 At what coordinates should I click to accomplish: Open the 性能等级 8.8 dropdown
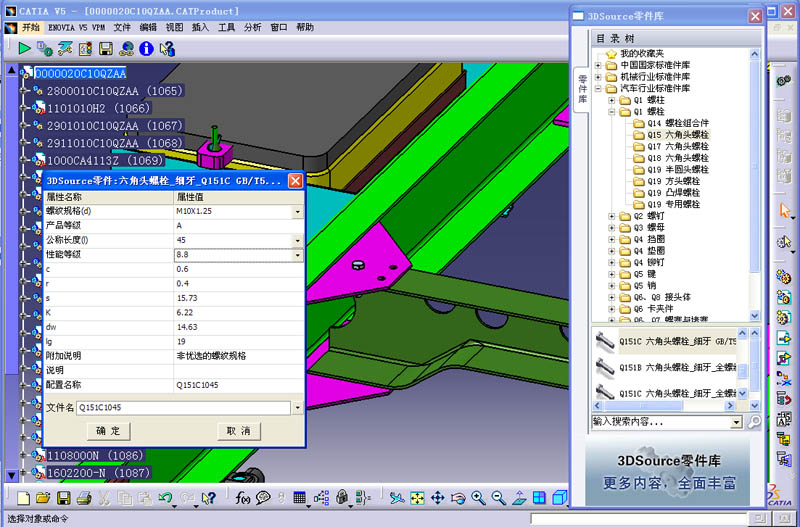[x=297, y=255]
